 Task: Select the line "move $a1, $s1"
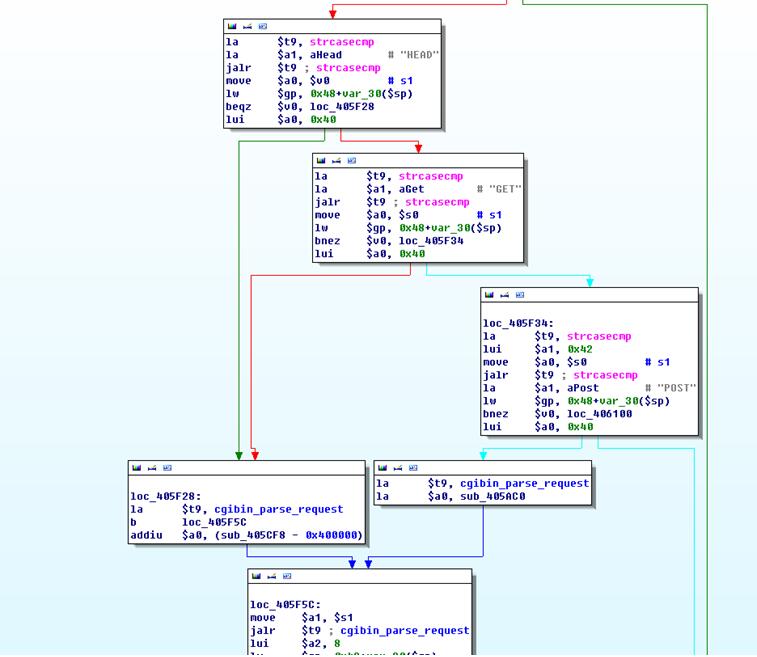(302, 617)
